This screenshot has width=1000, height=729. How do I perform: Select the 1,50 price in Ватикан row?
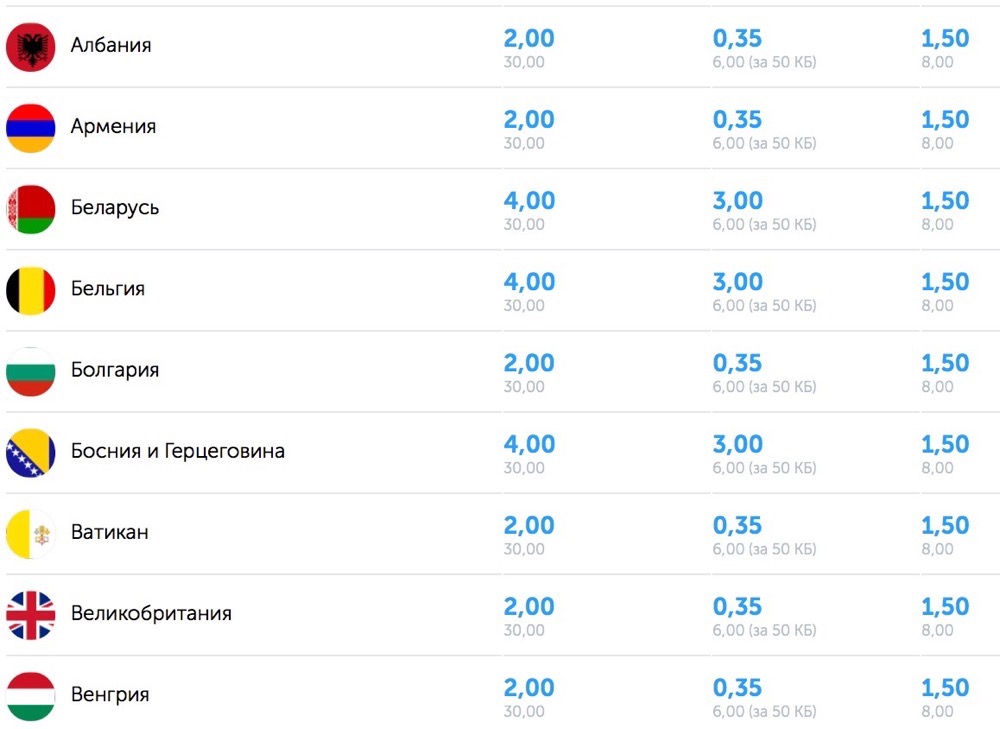coord(945,526)
